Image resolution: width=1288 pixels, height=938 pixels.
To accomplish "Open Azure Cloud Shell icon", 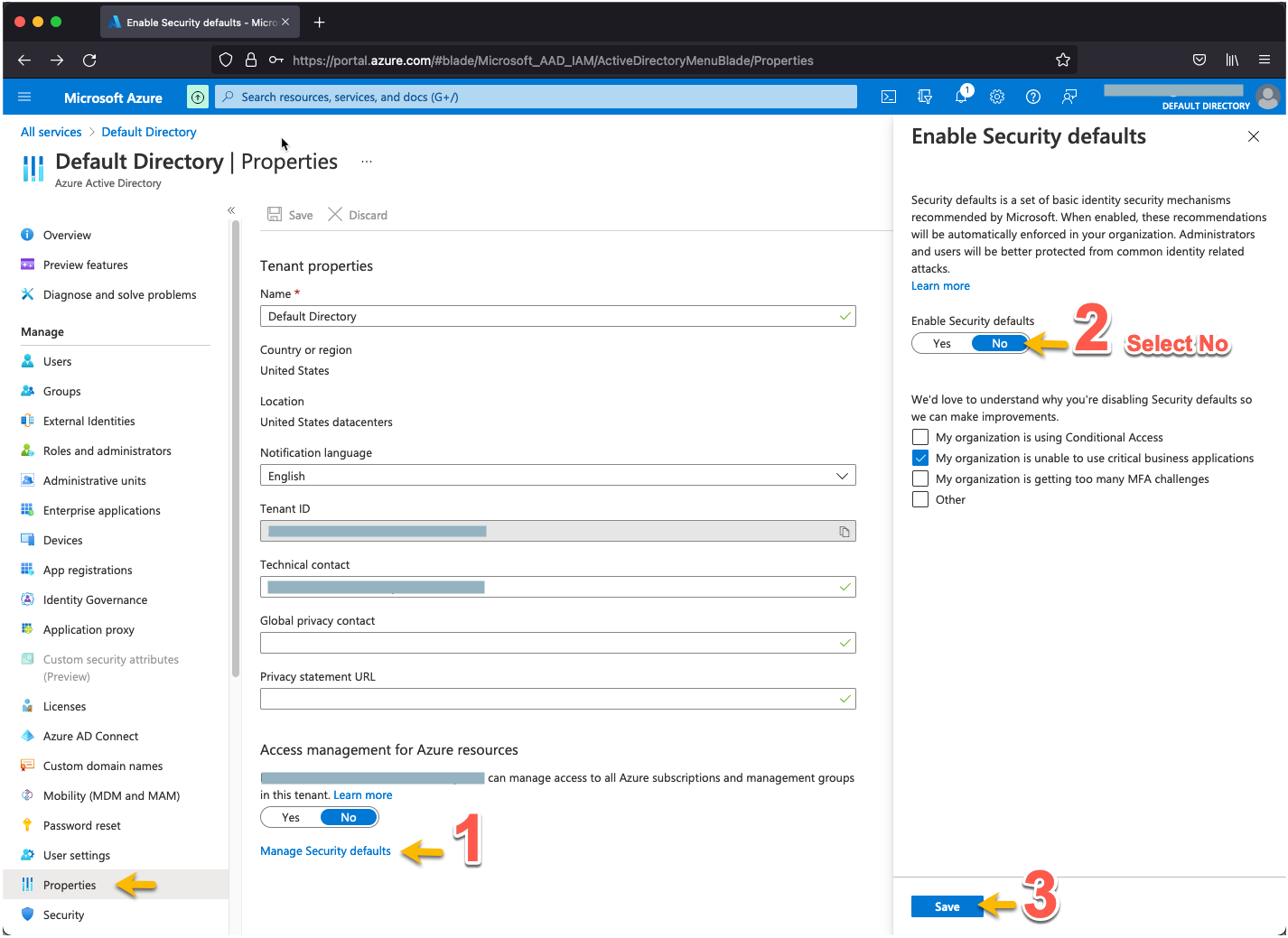I will pos(889,97).
